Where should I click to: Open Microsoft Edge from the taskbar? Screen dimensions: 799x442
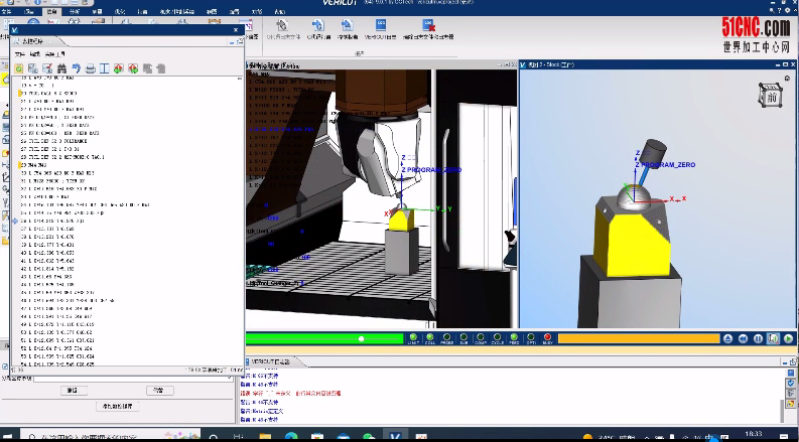pos(291,436)
